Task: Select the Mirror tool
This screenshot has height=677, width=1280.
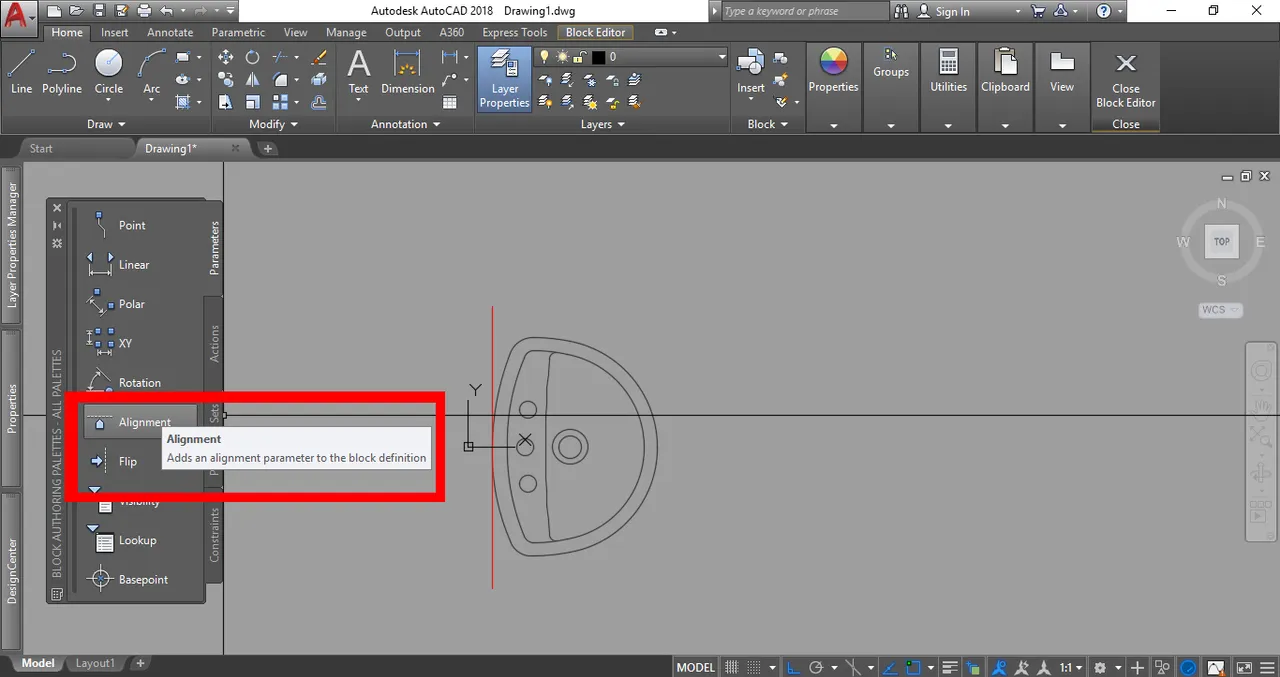Action: [252, 79]
